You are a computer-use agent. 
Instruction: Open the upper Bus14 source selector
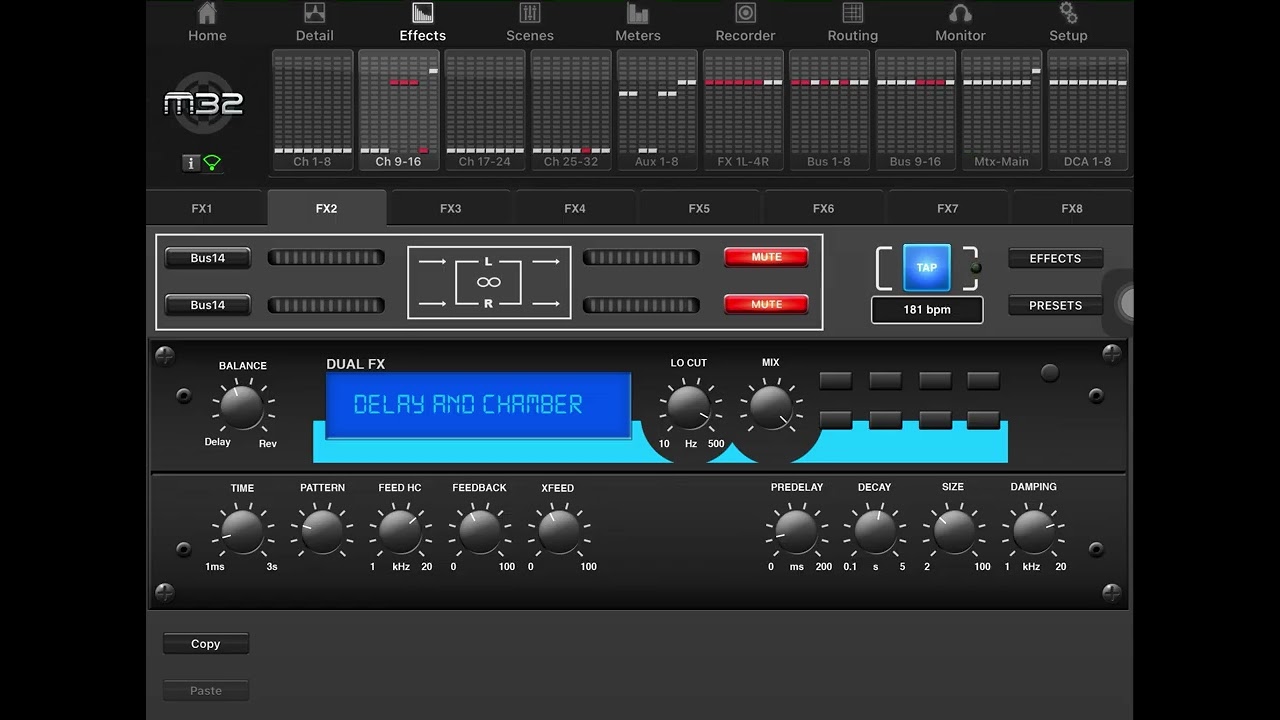[x=207, y=258]
